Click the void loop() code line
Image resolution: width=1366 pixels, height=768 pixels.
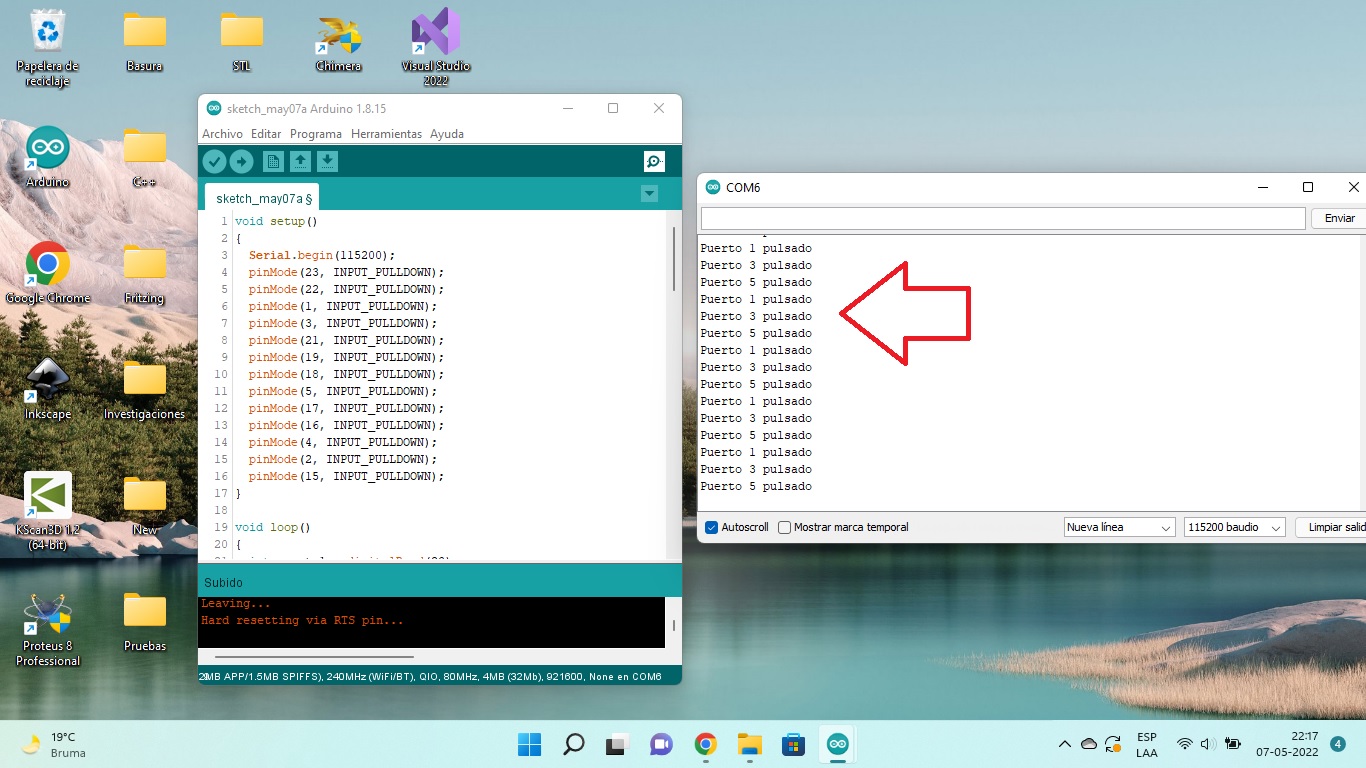click(273, 527)
